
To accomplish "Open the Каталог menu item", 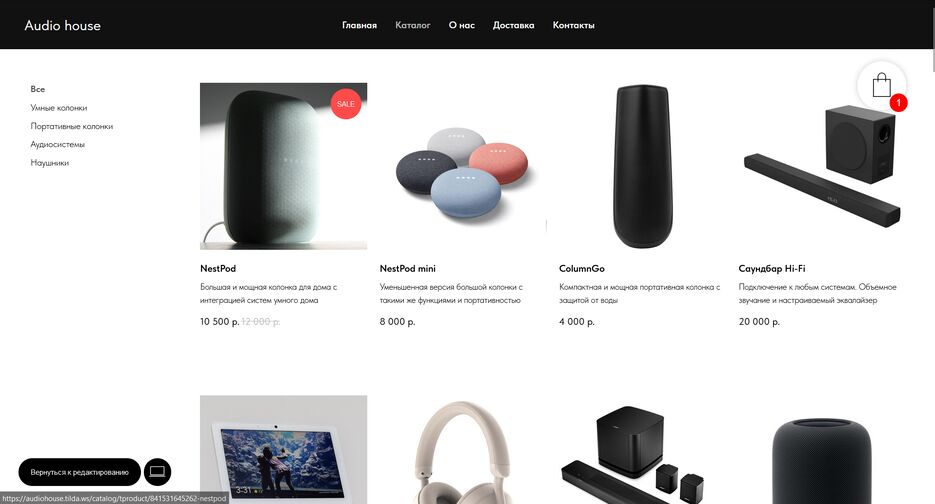I will coord(413,25).
